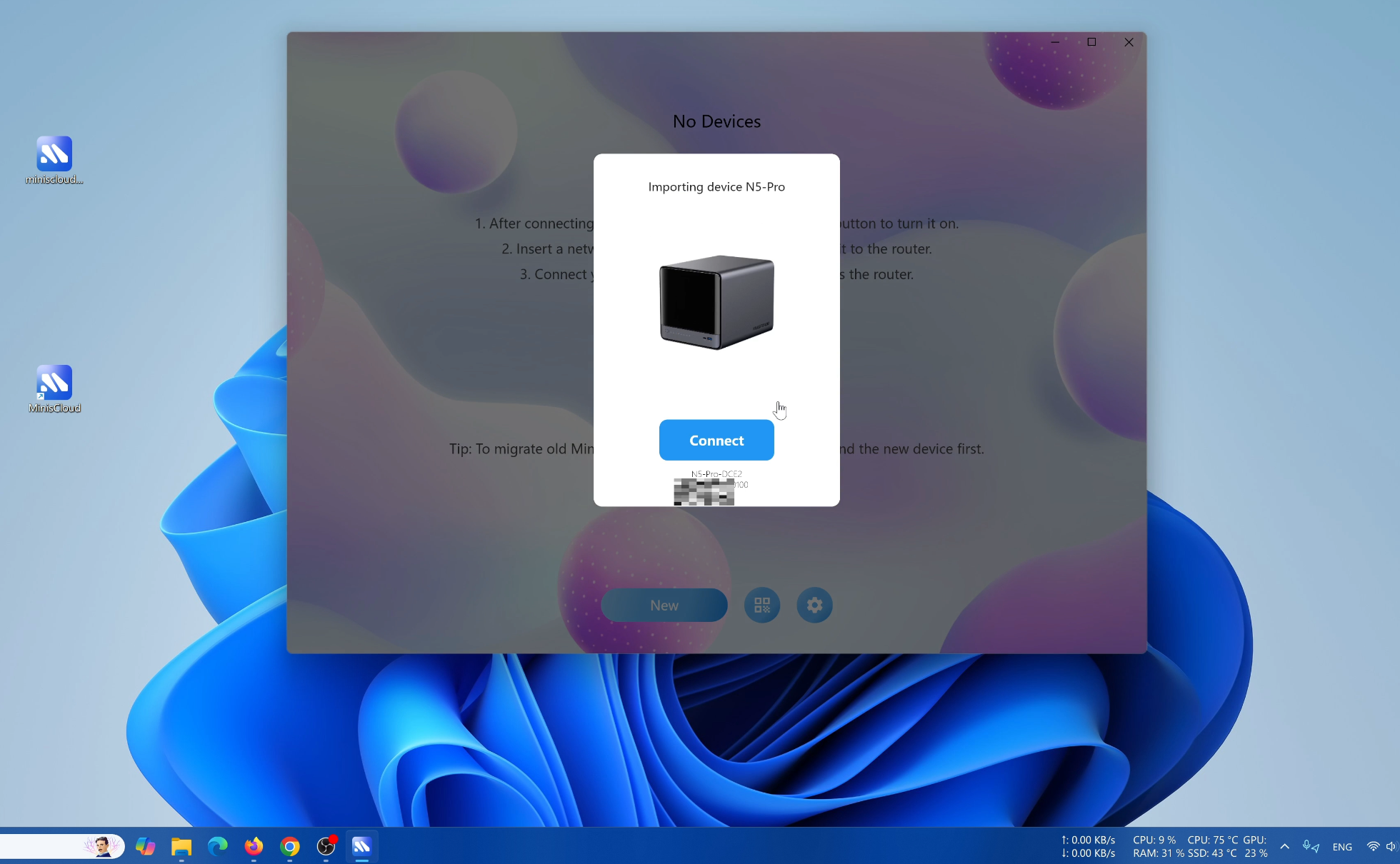Expand the hidden system tray icons chevron
Viewport: 1400px width, 864px height.
[x=1284, y=846]
